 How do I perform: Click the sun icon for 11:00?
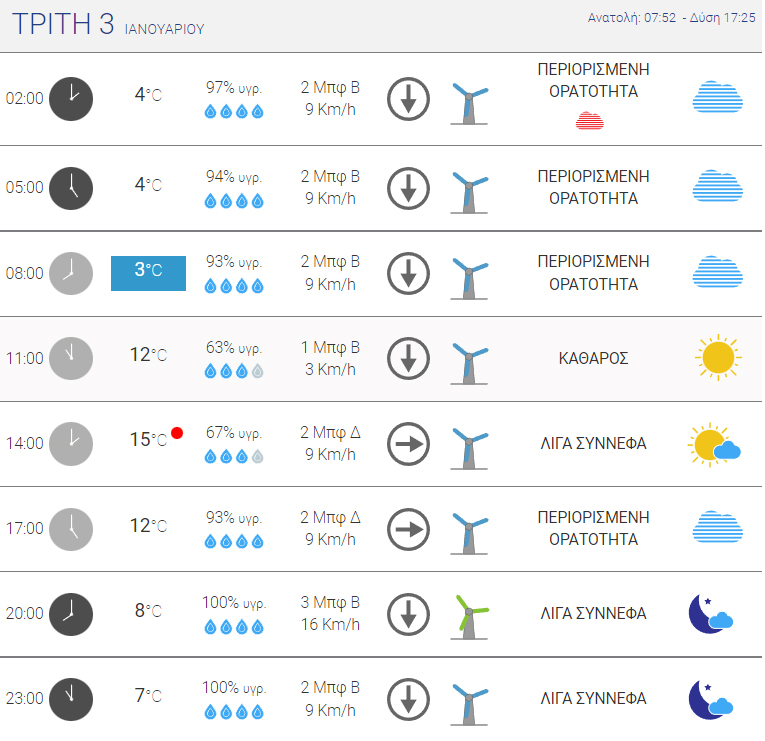(x=717, y=358)
